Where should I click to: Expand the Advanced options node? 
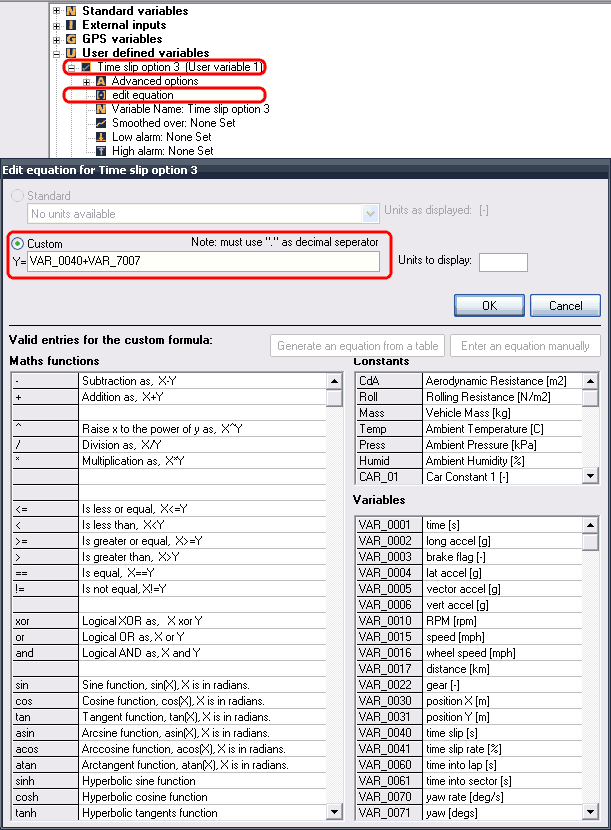(x=87, y=81)
